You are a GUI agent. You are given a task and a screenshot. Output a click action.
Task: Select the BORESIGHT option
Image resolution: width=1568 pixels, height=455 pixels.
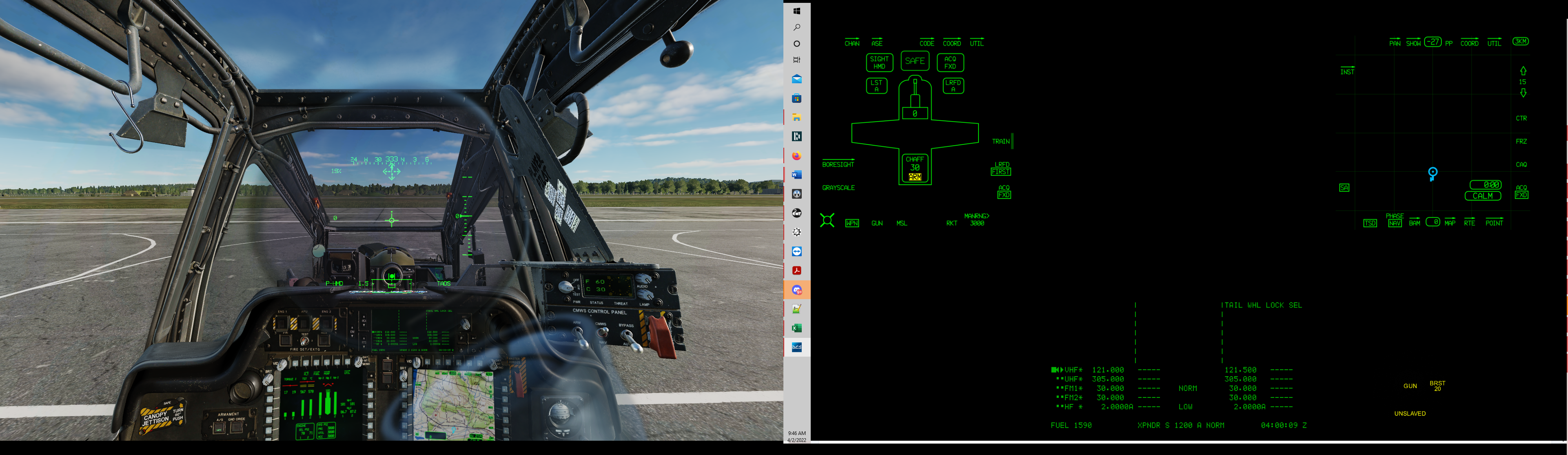838,164
